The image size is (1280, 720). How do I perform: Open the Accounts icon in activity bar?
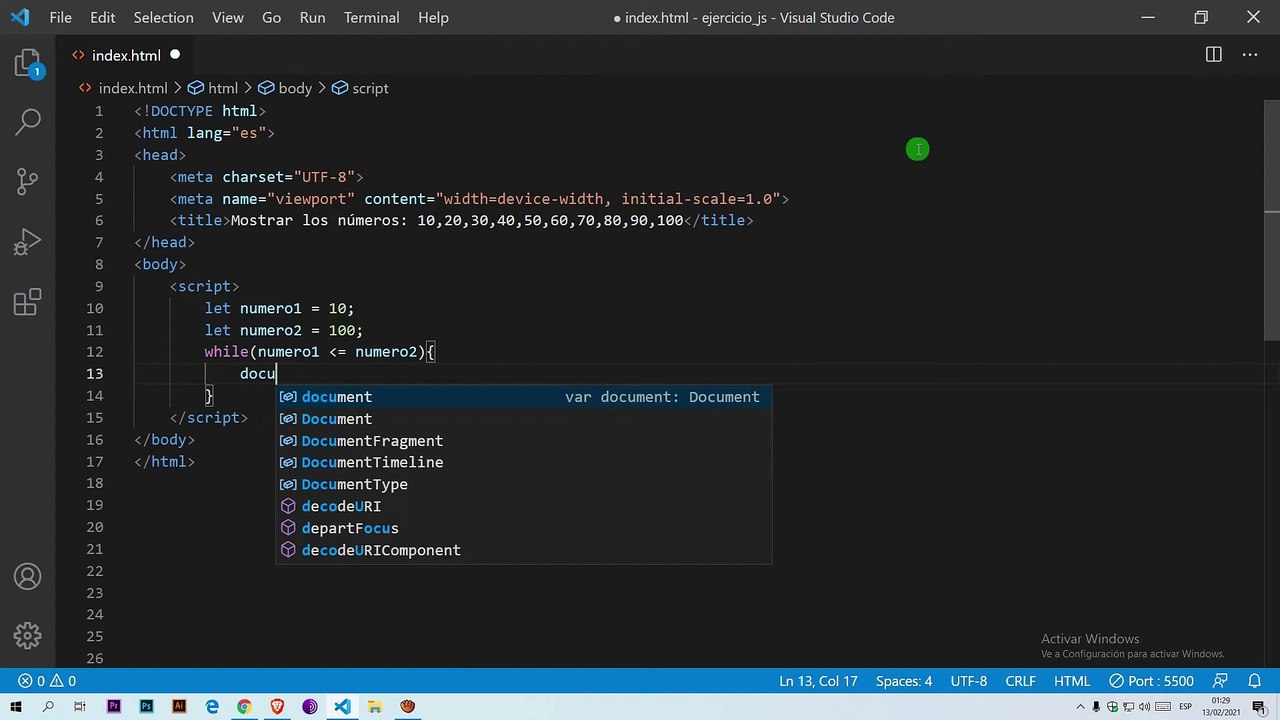click(x=27, y=576)
